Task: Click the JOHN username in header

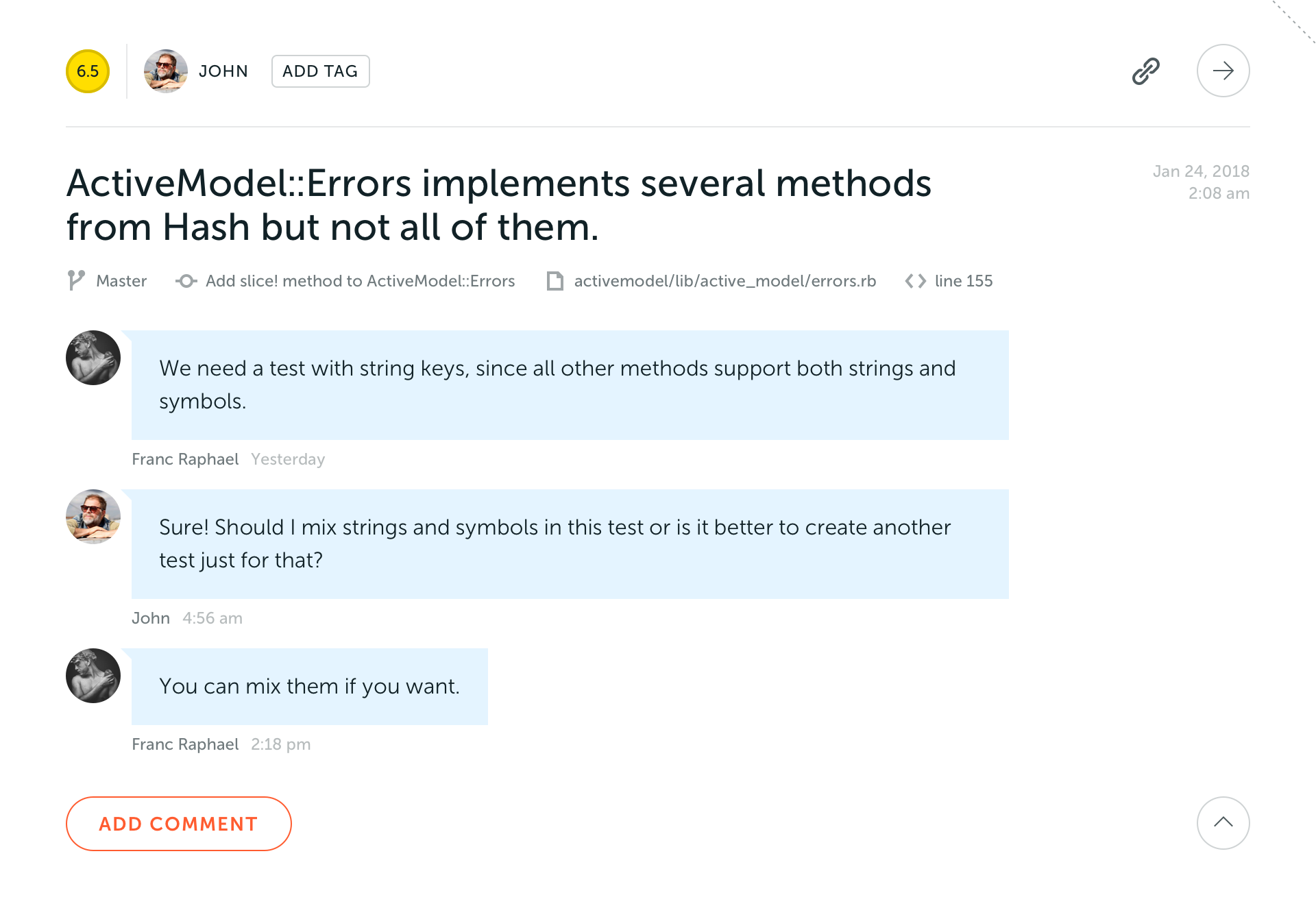Action: (x=223, y=71)
